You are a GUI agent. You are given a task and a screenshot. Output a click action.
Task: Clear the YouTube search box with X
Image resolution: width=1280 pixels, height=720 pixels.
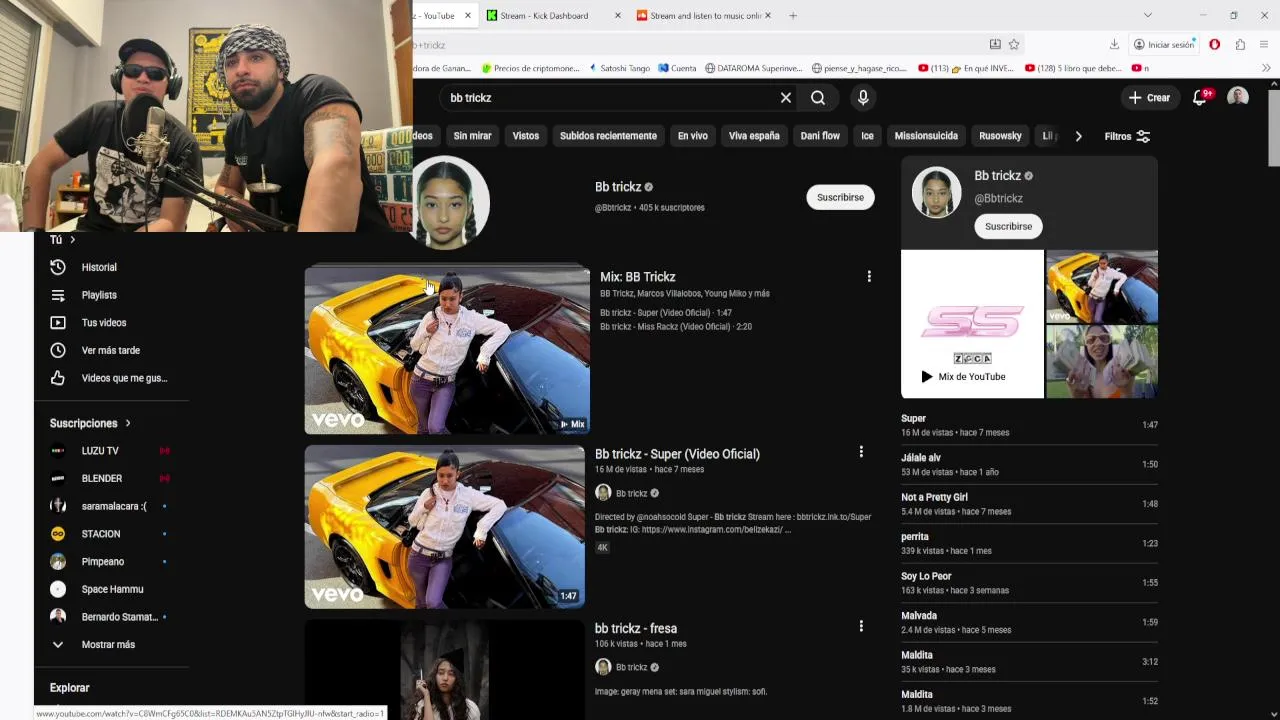(786, 98)
